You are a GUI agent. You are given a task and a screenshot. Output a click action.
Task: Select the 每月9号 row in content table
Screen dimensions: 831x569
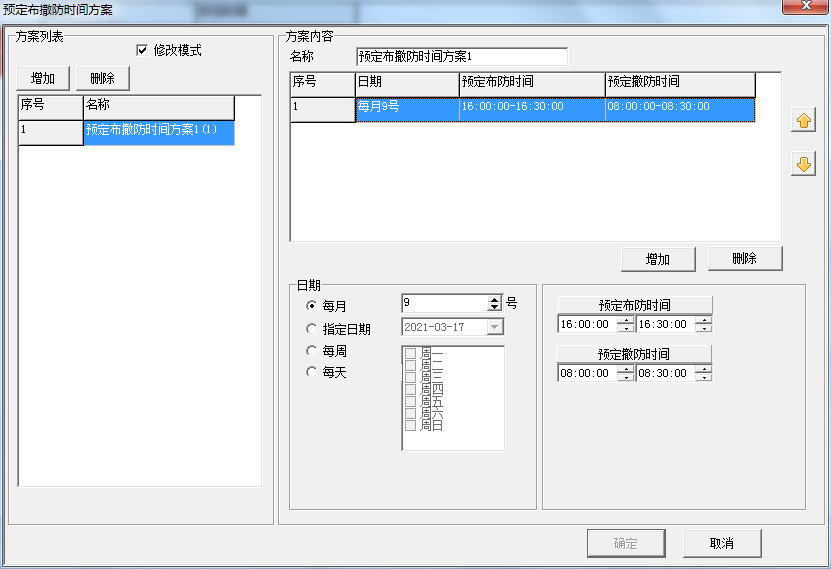[x=407, y=107]
